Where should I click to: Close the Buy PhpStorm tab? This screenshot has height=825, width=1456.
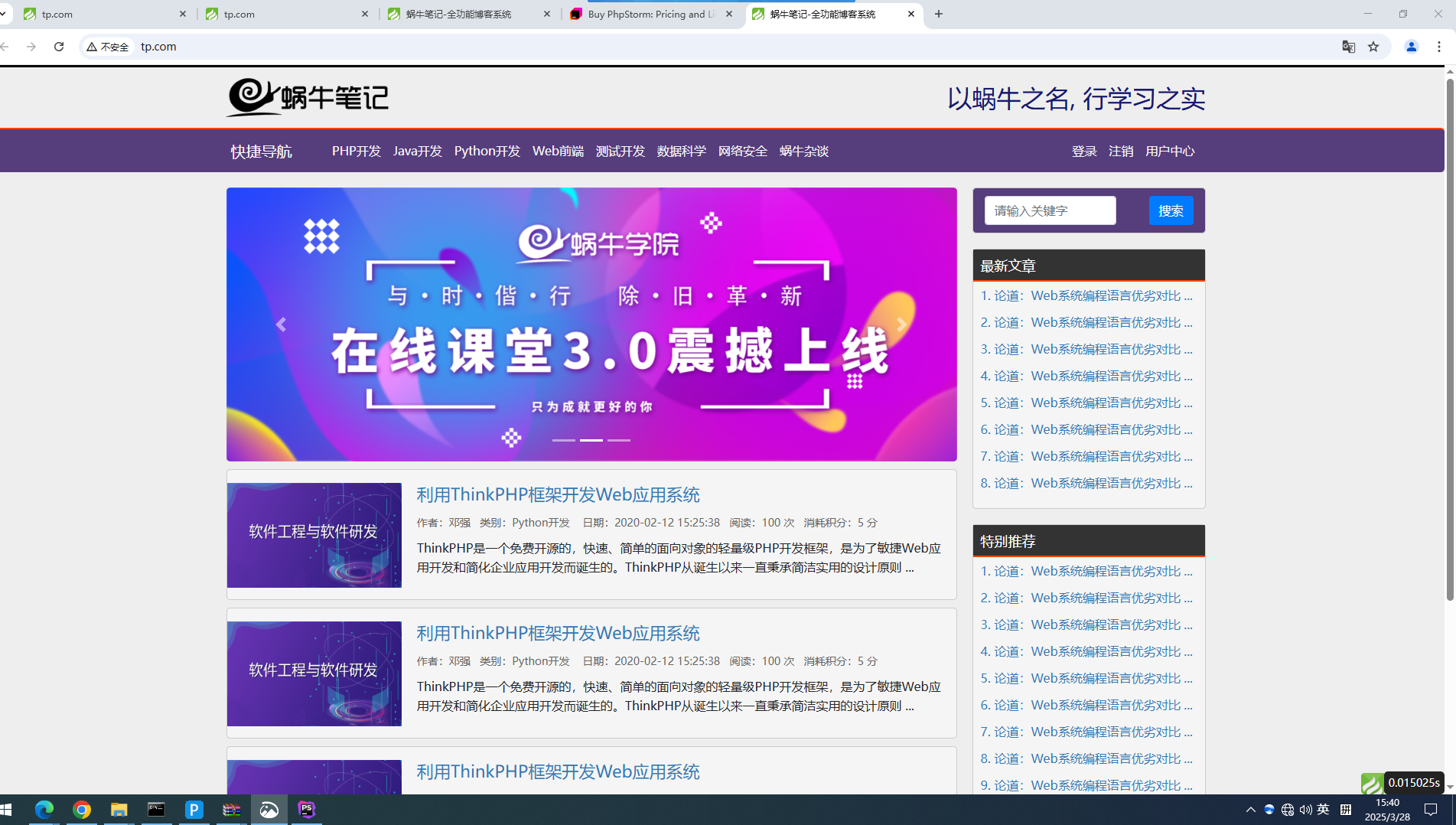728,14
